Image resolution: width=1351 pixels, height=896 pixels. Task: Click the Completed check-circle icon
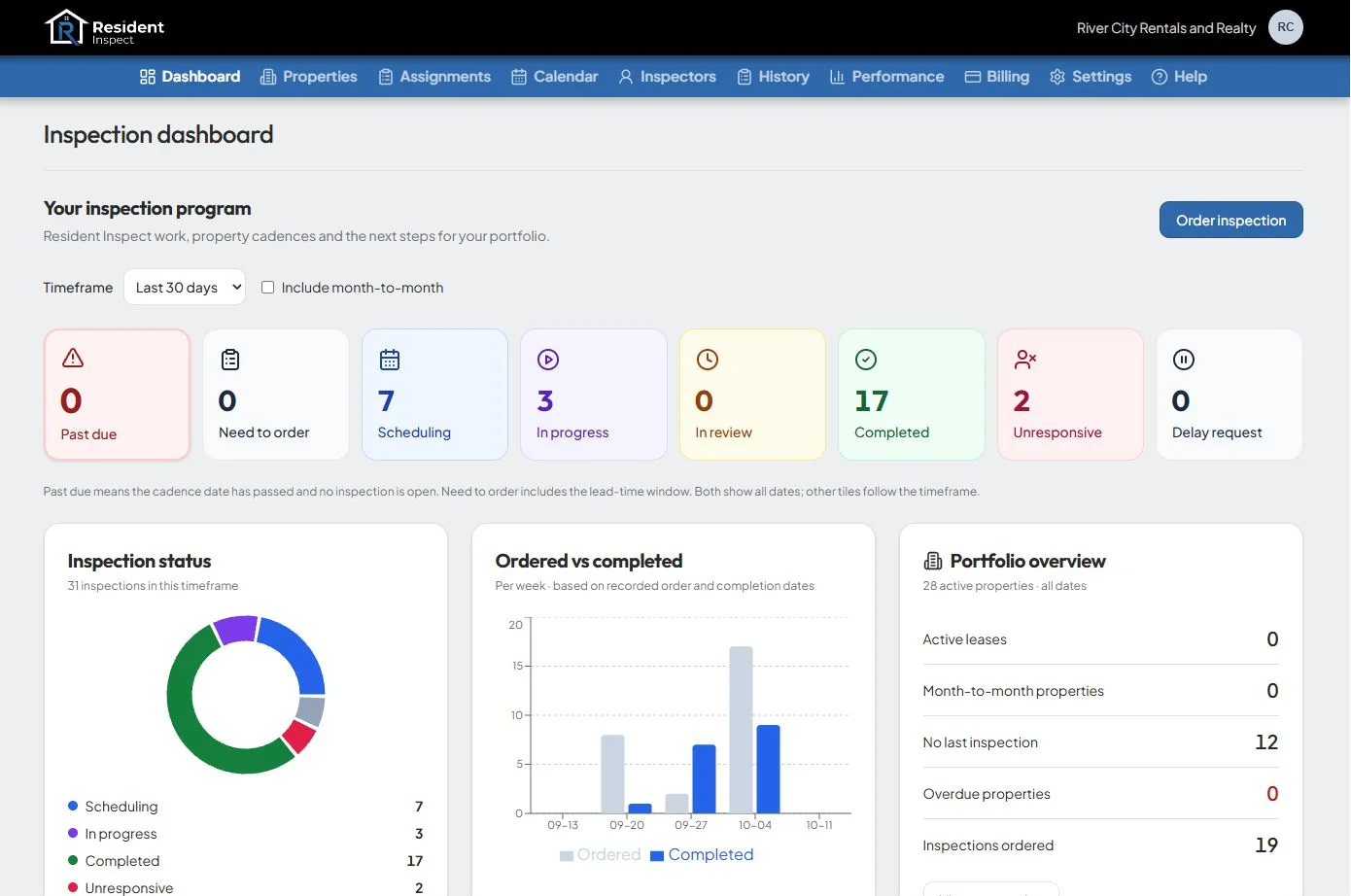tap(866, 360)
